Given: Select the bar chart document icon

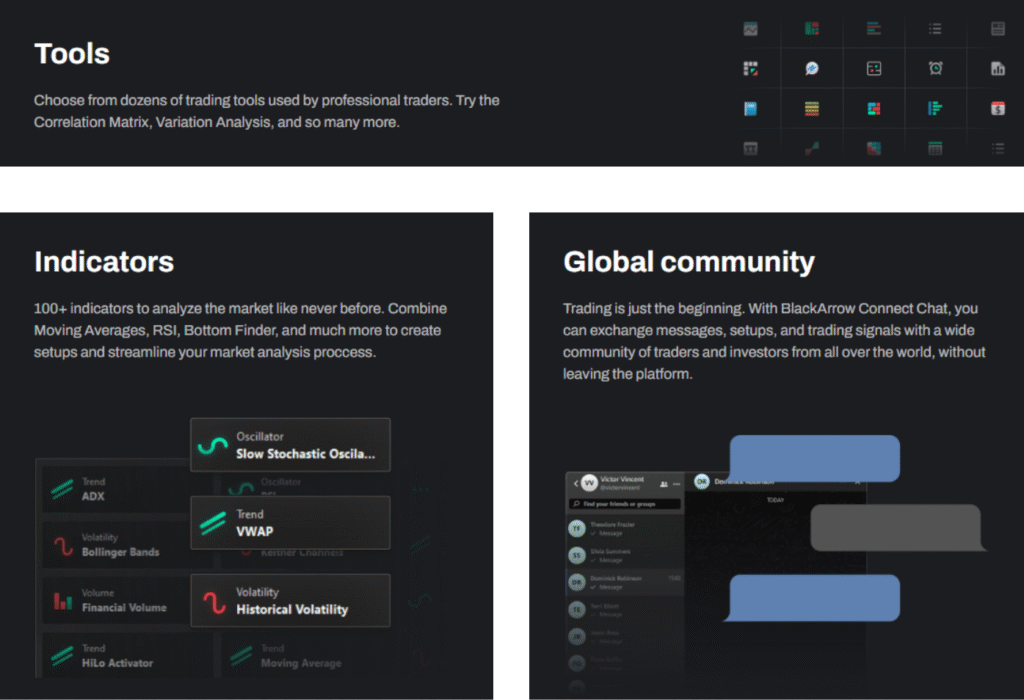Looking at the screenshot, I should pos(997,69).
